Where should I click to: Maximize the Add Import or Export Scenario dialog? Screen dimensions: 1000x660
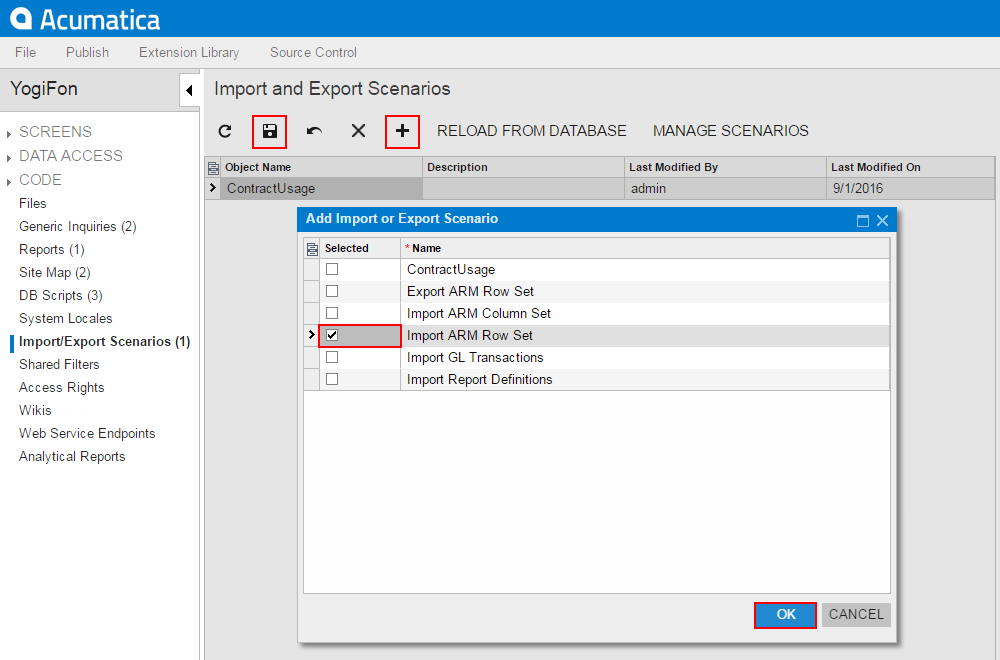pyautogui.click(x=862, y=220)
